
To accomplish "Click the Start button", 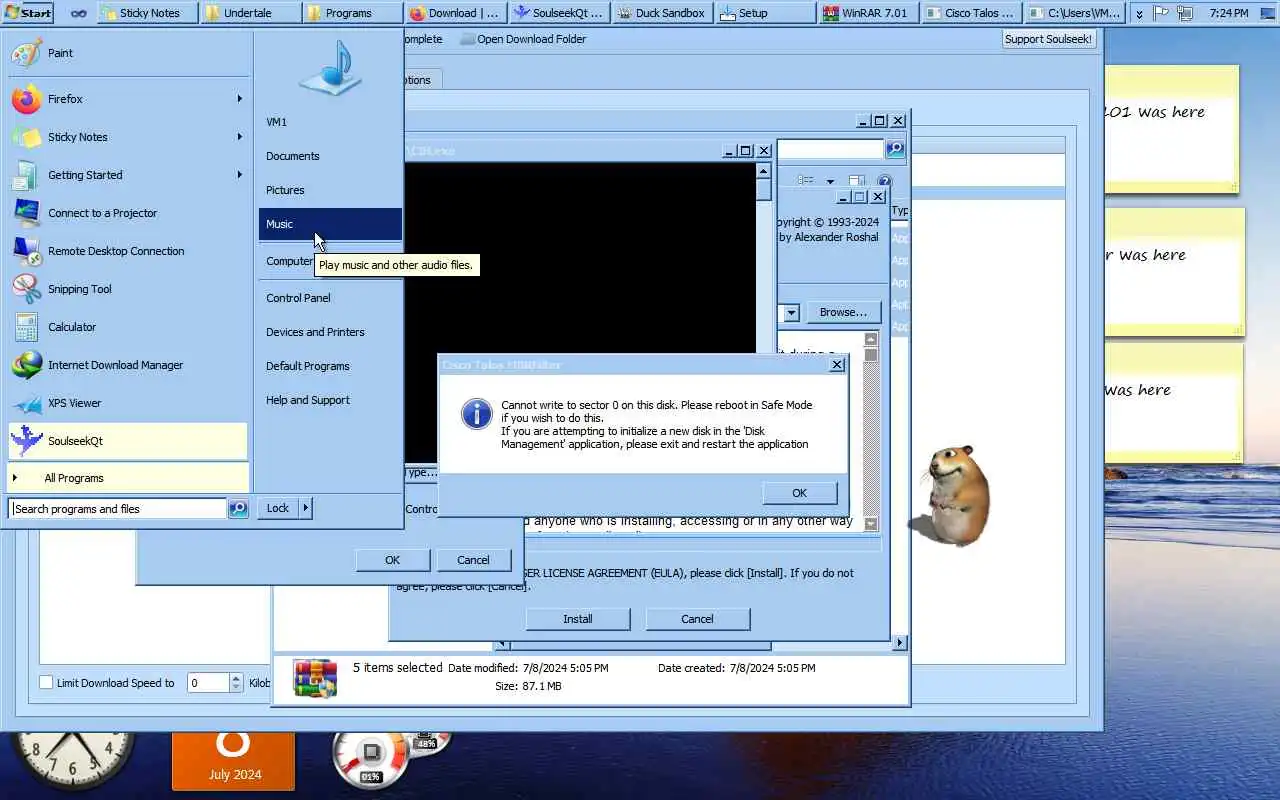I will click(28, 13).
